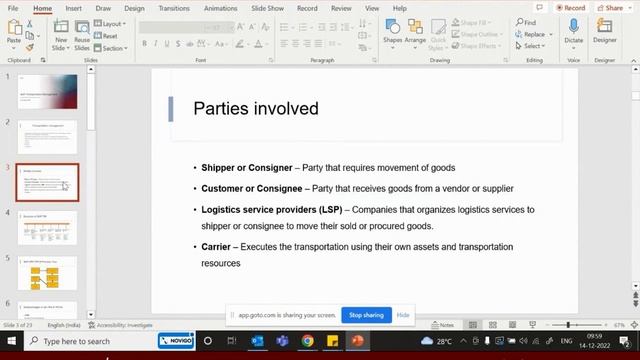Click the Replace button
Screen dimensions: 640x360
tap(531, 34)
